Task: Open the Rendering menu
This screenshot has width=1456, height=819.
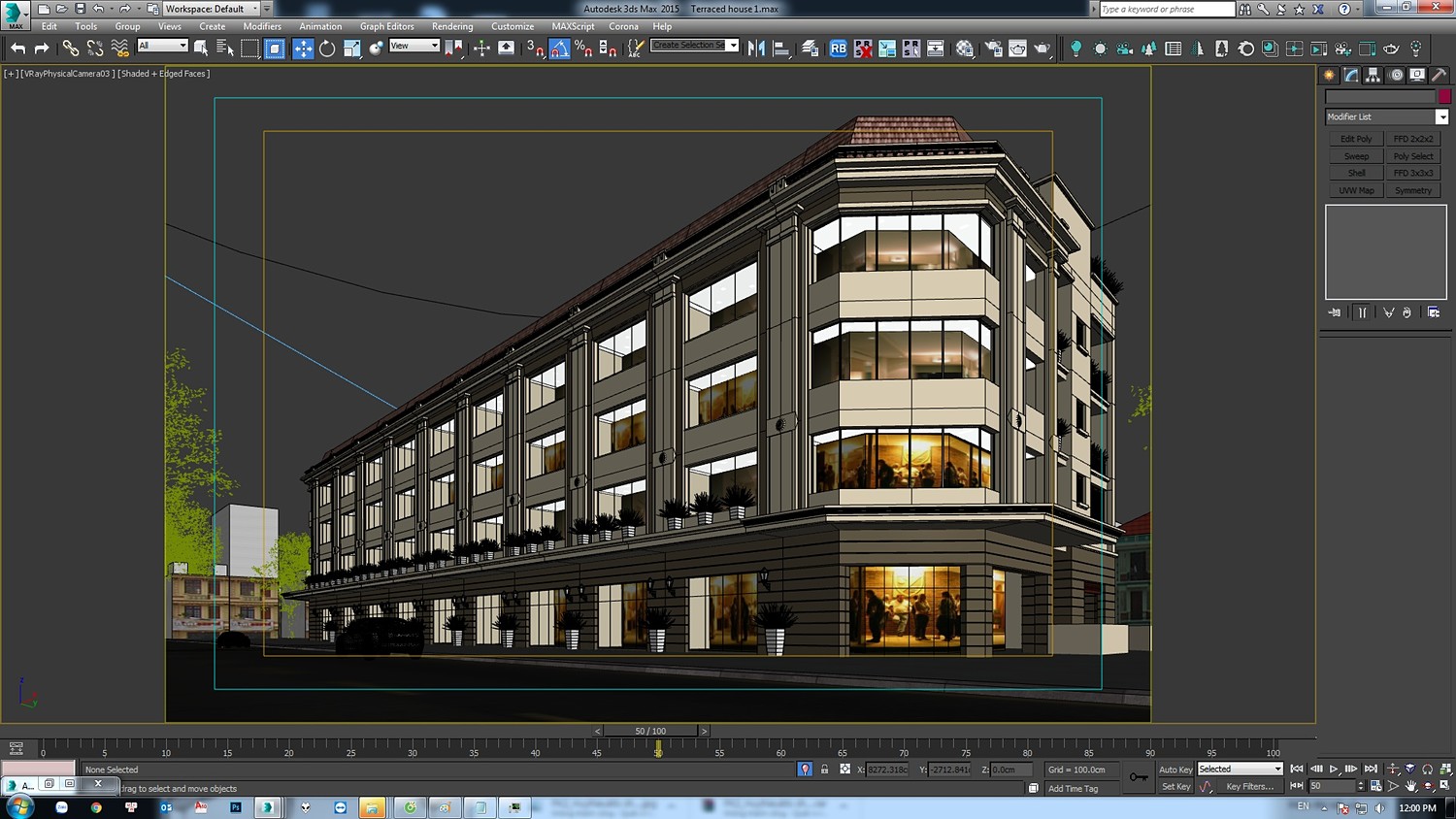Action: point(452,26)
